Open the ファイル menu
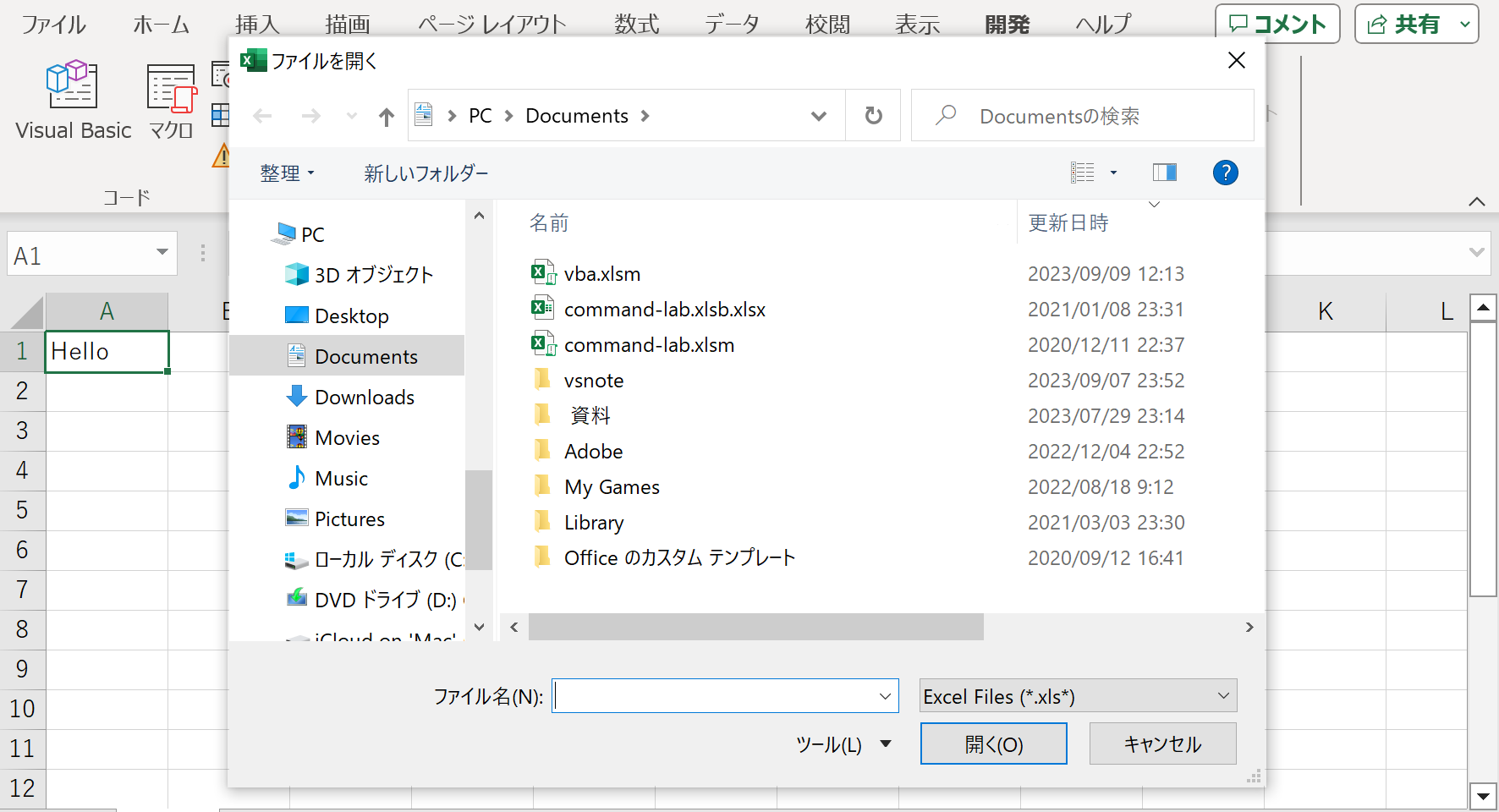The width and height of the screenshot is (1499, 812). pos(53,25)
